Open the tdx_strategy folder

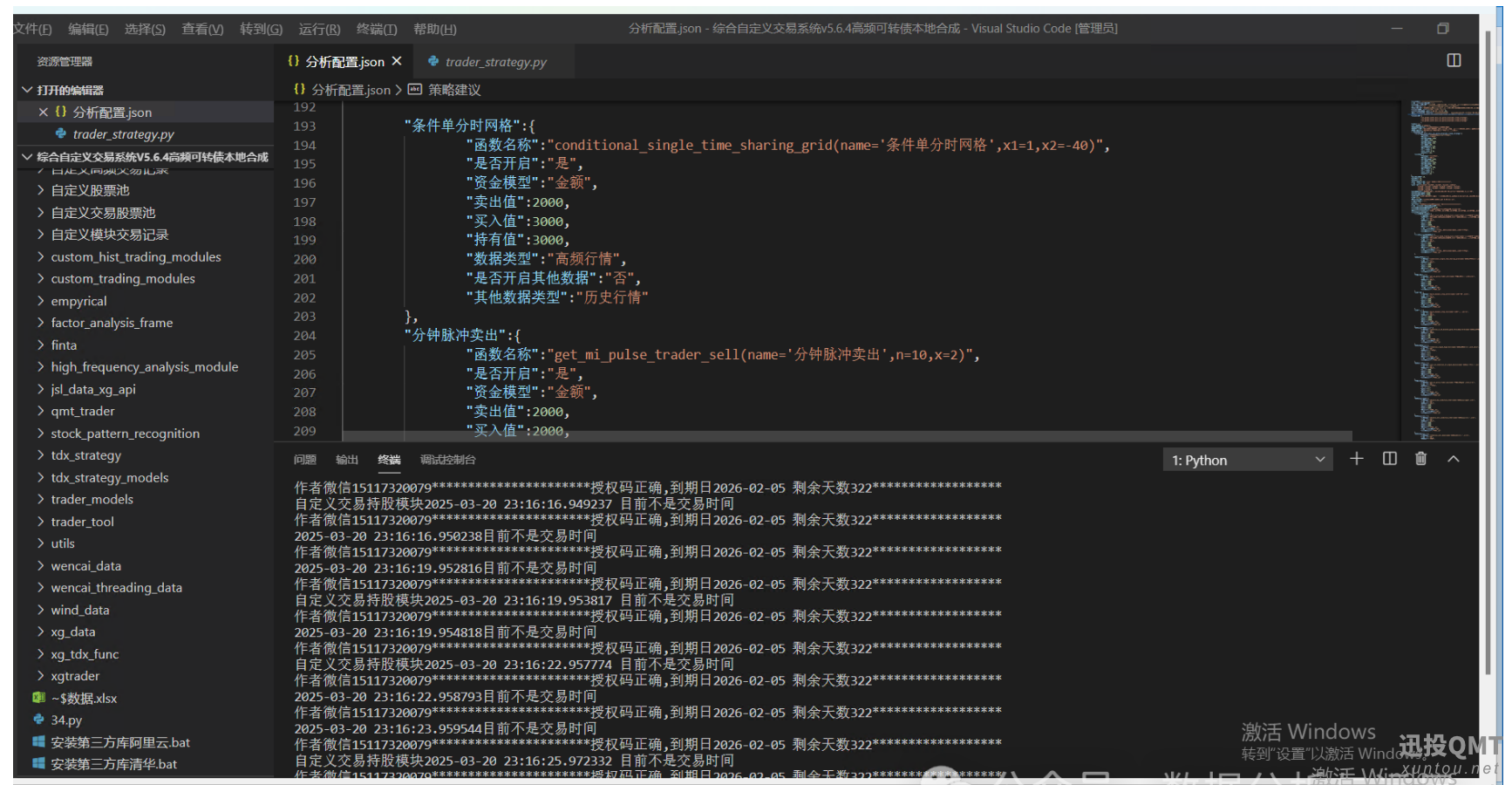[86, 455]
